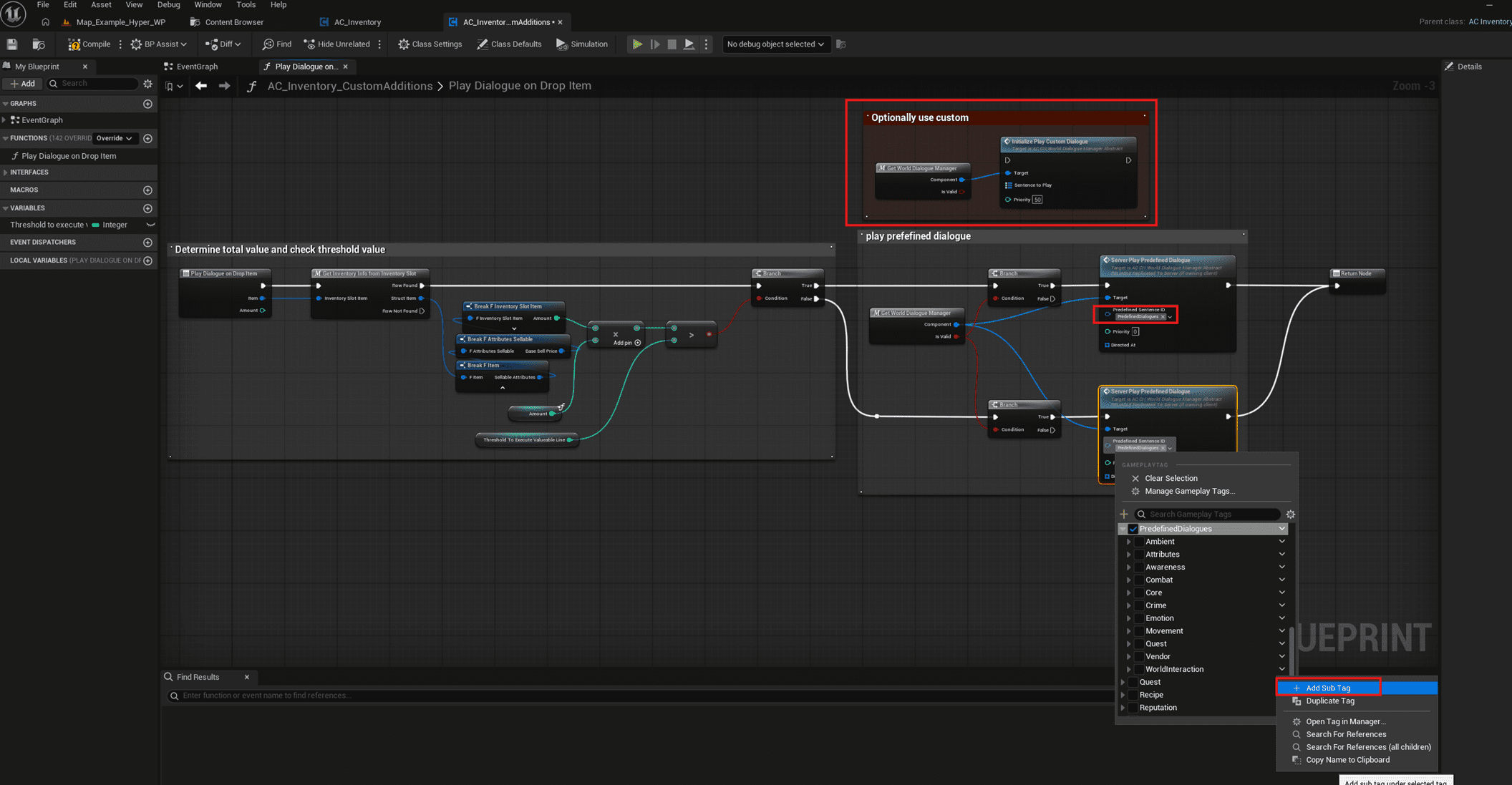Open the Tools menu

(246, 5)
